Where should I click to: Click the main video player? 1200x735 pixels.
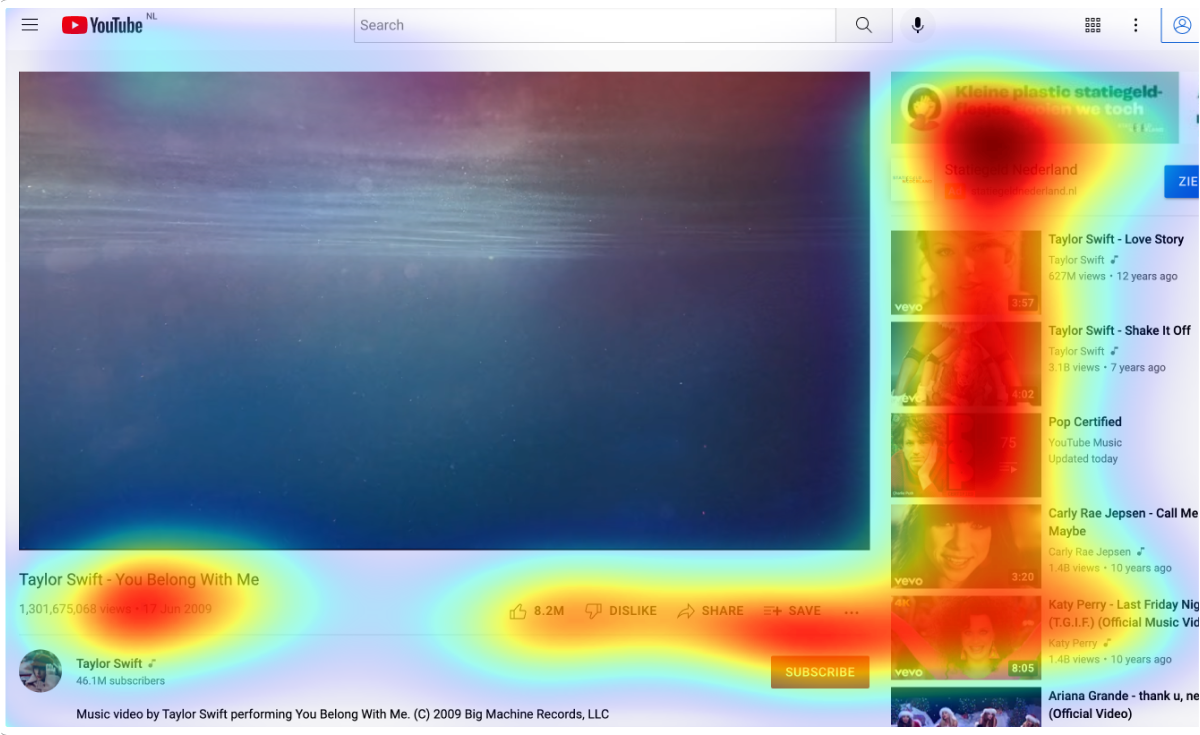[x=444, y=310]
